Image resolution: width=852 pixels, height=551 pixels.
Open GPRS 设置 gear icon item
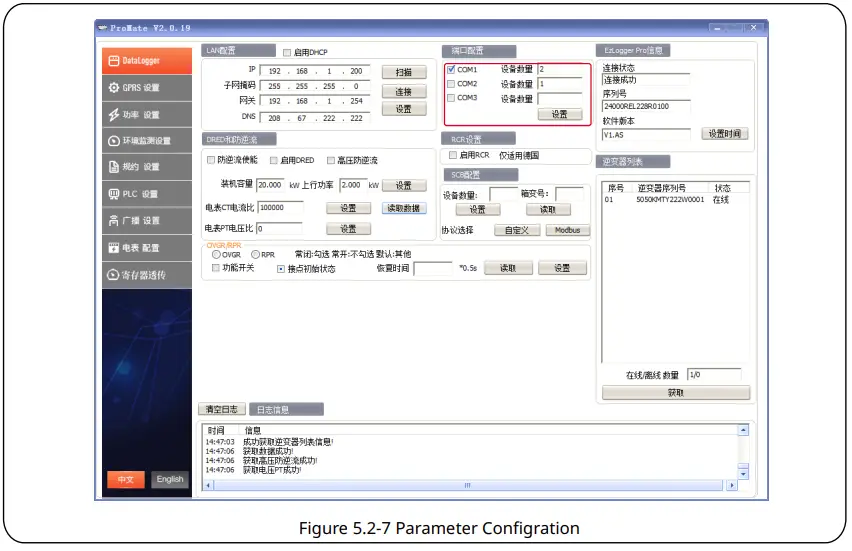click(x=147, y=87)
